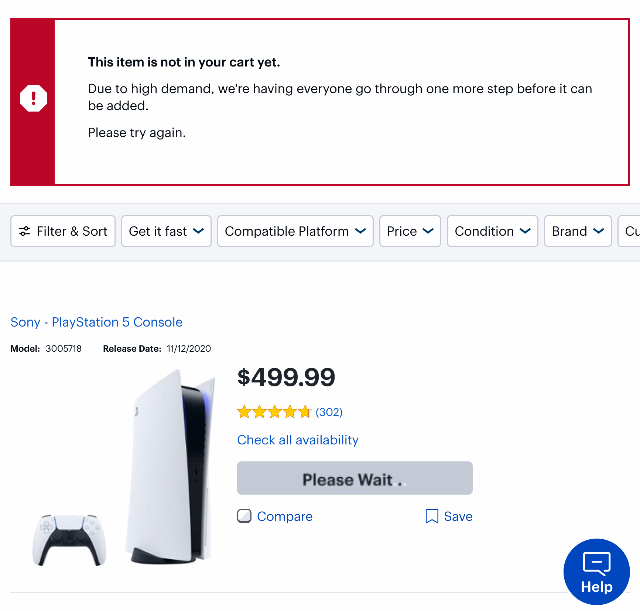Viewport: 640px width, 611px height.
Task: Click Check all availability link
Action: click(x=297, y=440)
